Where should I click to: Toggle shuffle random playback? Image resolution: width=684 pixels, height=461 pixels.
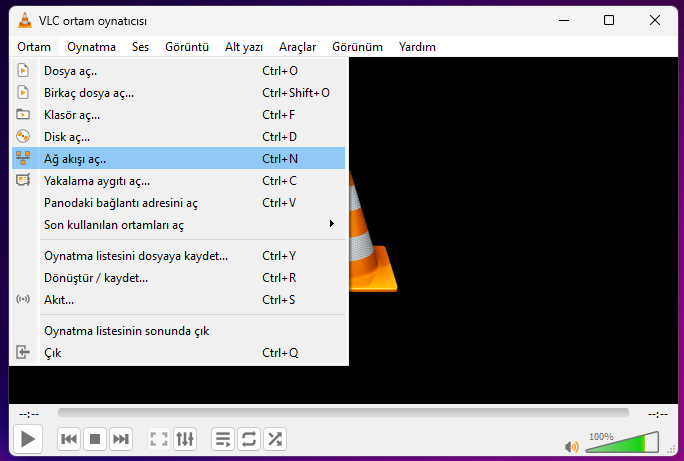[x=275, y=439]
